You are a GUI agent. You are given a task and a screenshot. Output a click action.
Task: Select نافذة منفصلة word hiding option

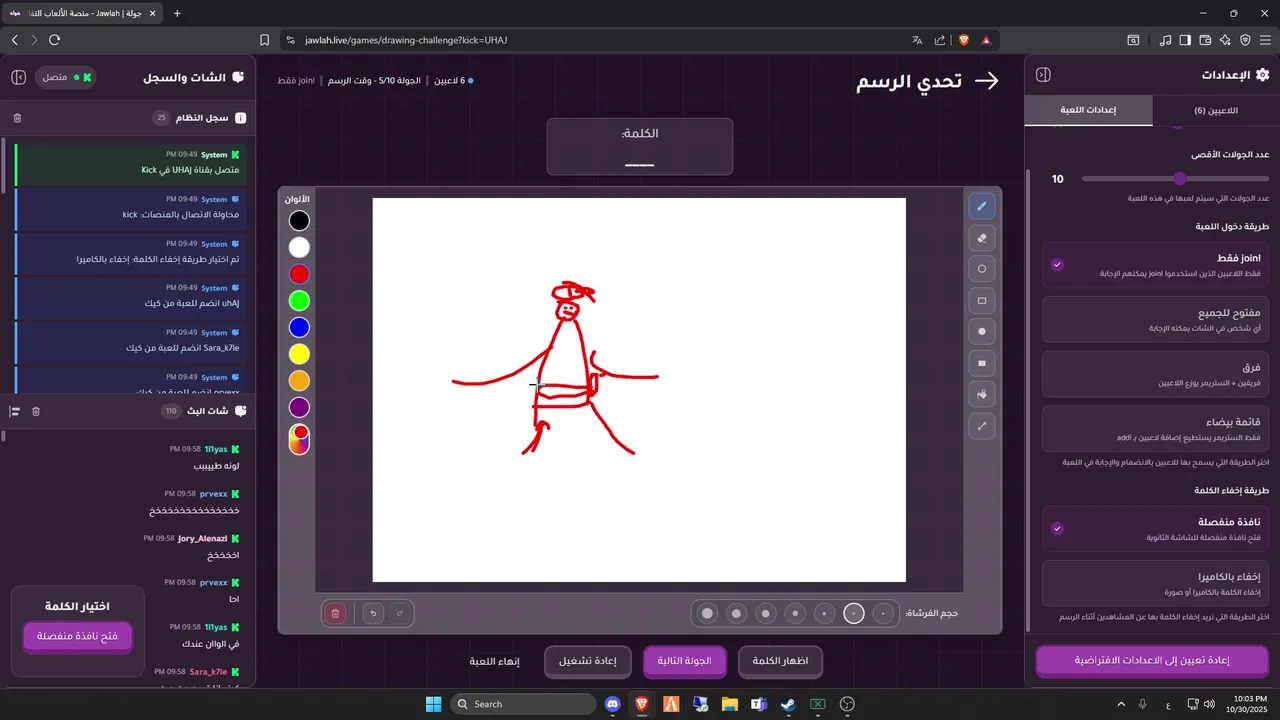pyautogui.click(x=1155, y=529)
